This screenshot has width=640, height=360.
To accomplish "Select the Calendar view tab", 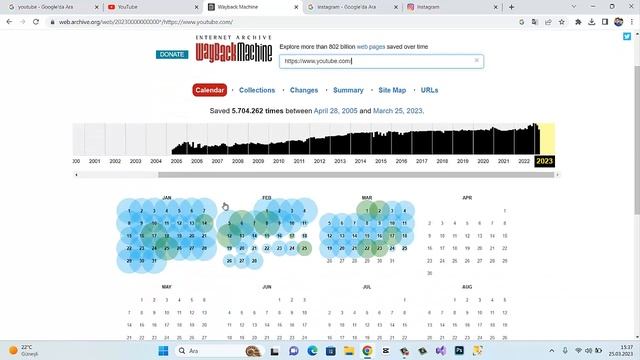I will pos(209,90).
